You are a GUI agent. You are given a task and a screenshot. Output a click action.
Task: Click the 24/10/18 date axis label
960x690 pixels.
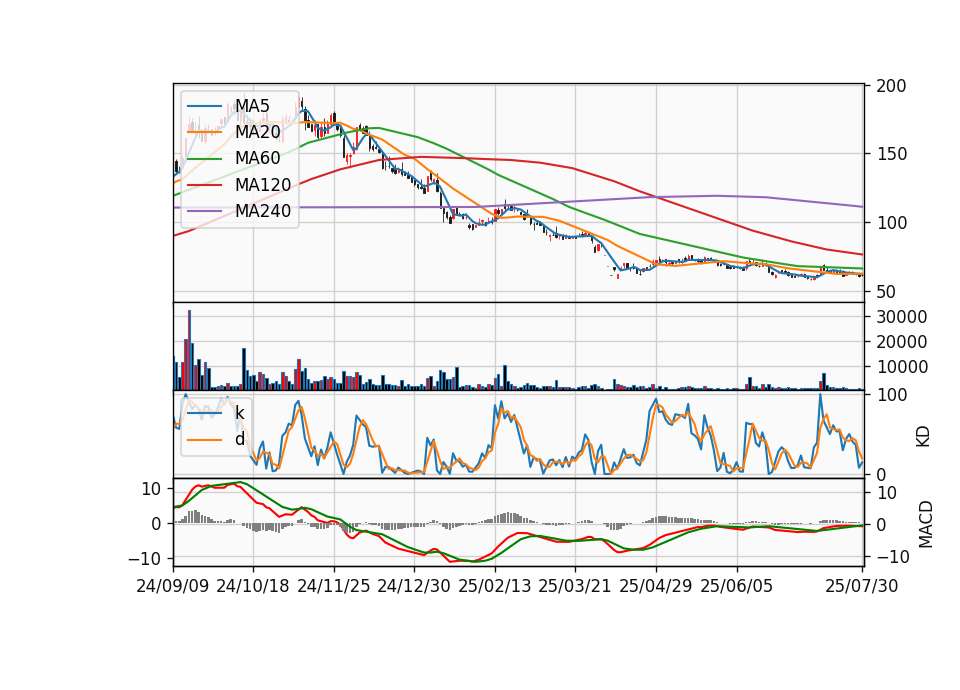(x=253, y=586)
